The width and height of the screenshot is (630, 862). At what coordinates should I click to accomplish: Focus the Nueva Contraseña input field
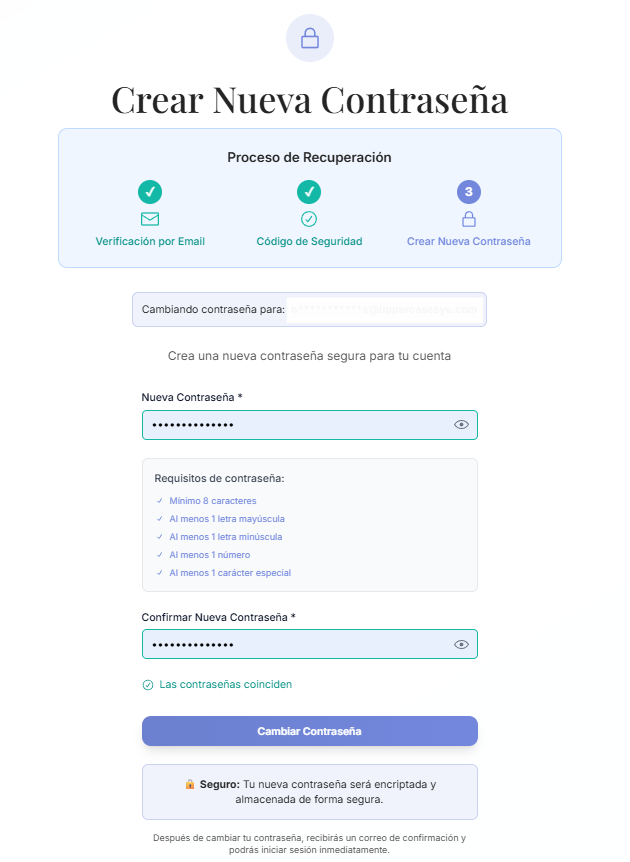295,425
